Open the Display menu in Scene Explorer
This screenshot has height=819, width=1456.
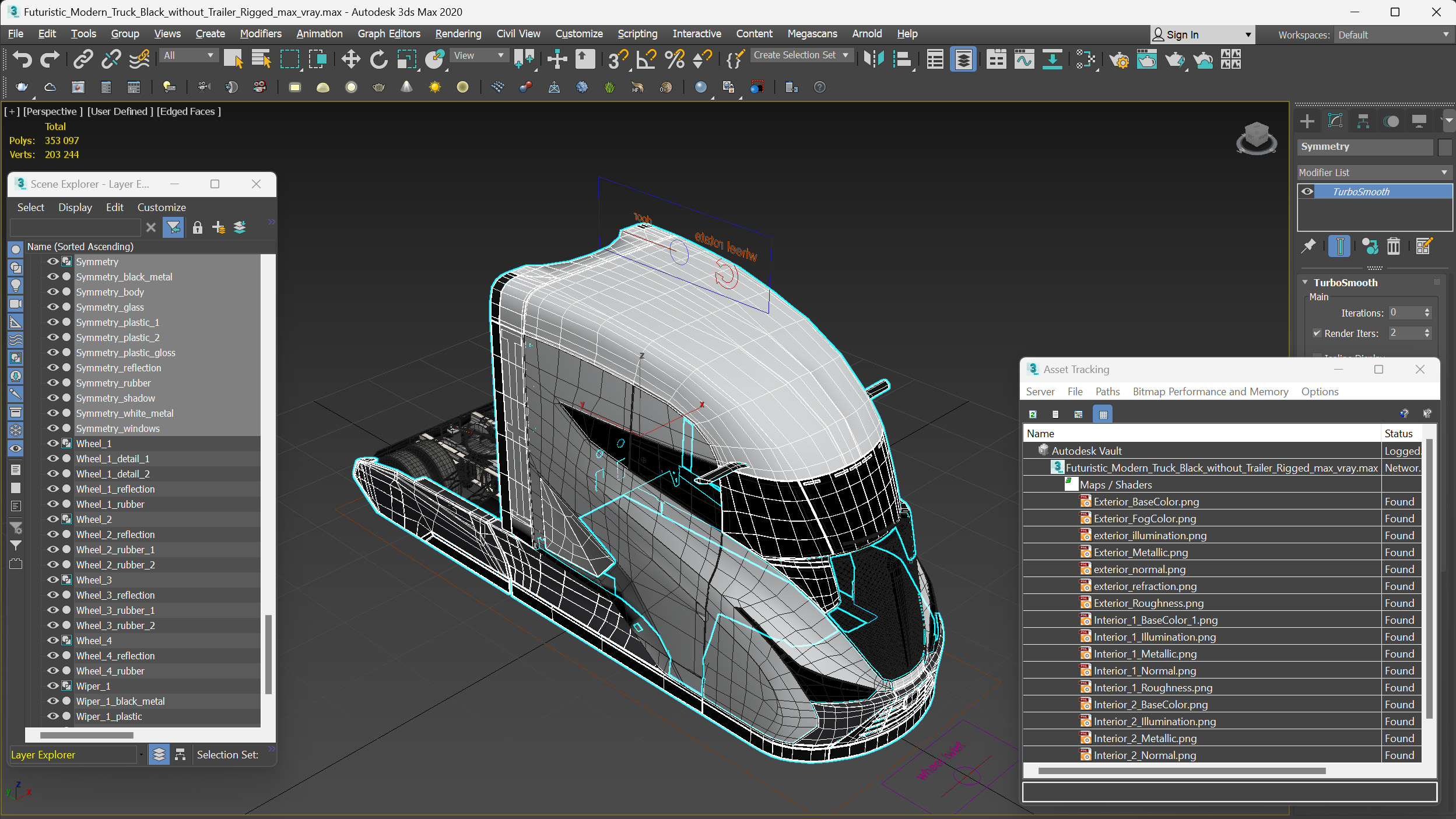[75, 207]
